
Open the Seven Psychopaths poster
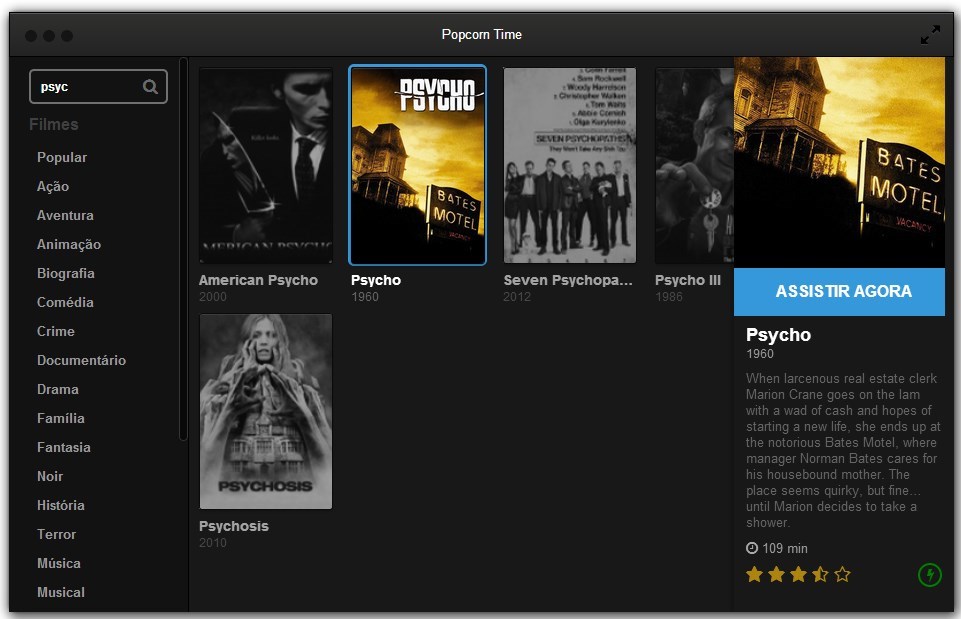pos(569,165)
